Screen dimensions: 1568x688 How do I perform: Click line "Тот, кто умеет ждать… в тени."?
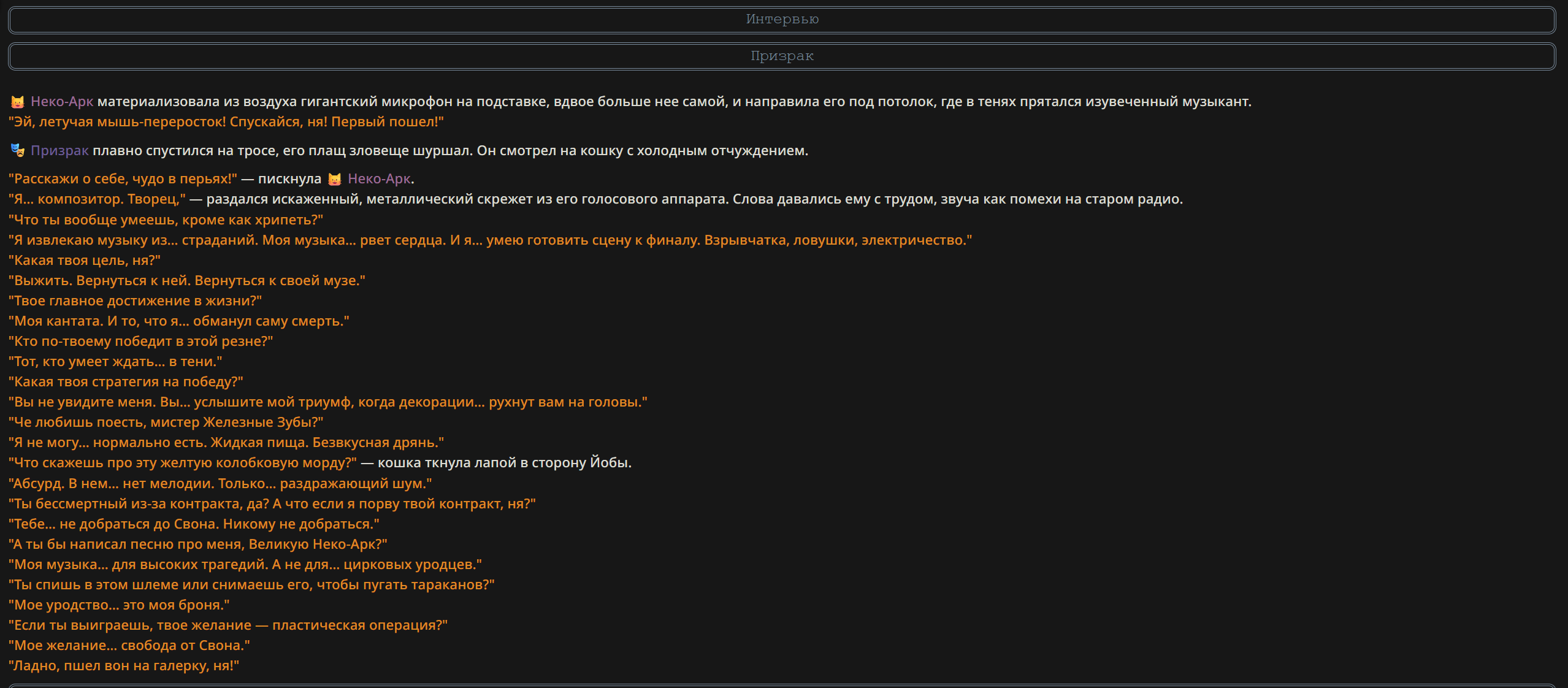tap(115, 362)
